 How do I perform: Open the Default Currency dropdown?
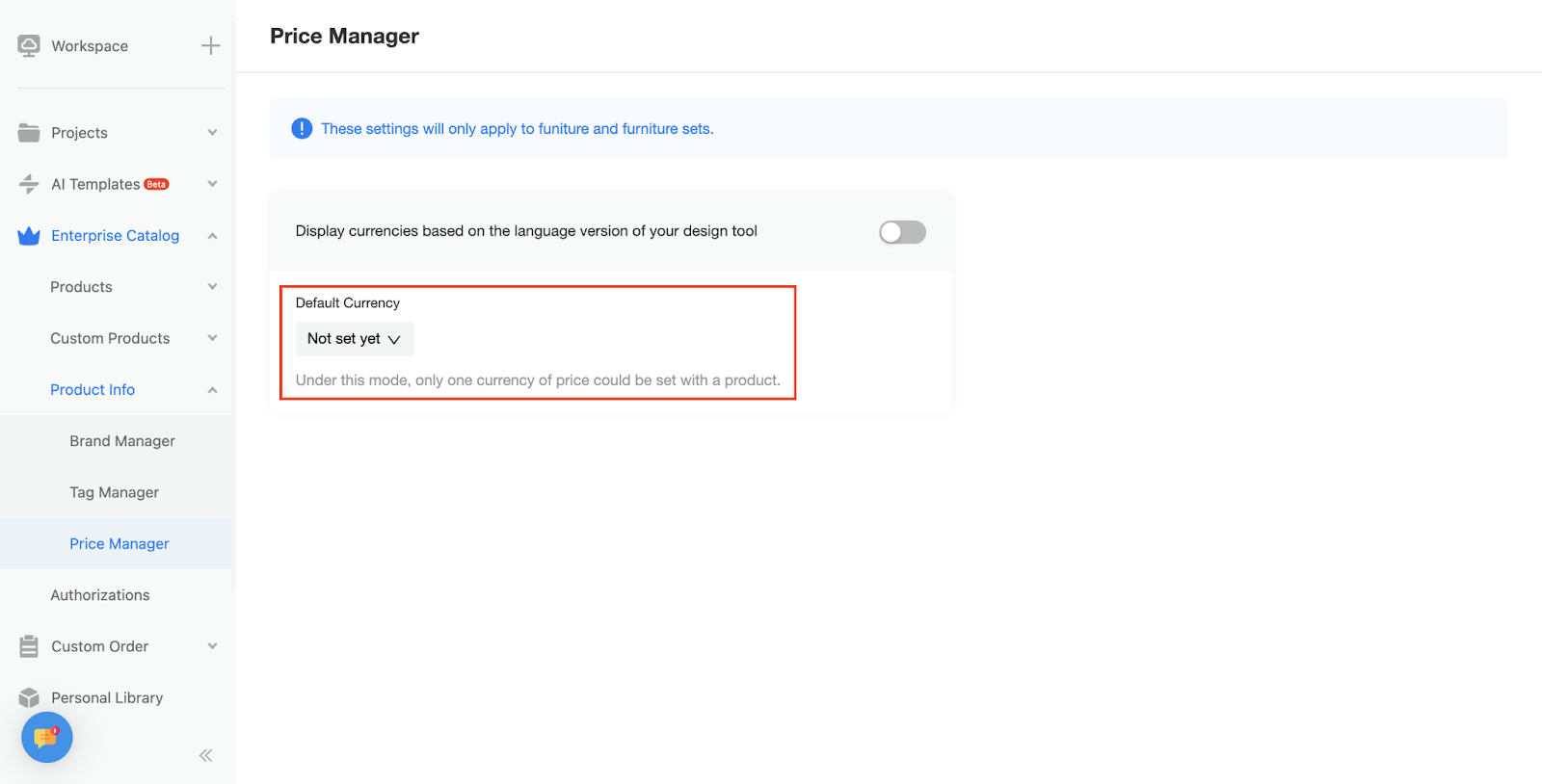tap(354, 339)
